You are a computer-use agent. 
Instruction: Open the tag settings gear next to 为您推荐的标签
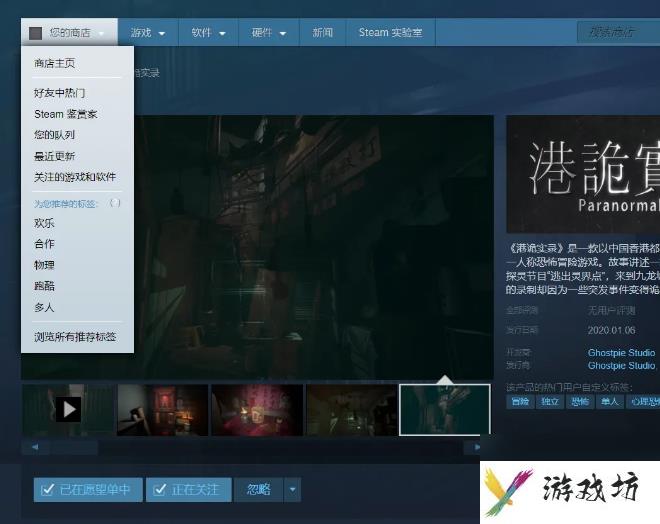115,203
